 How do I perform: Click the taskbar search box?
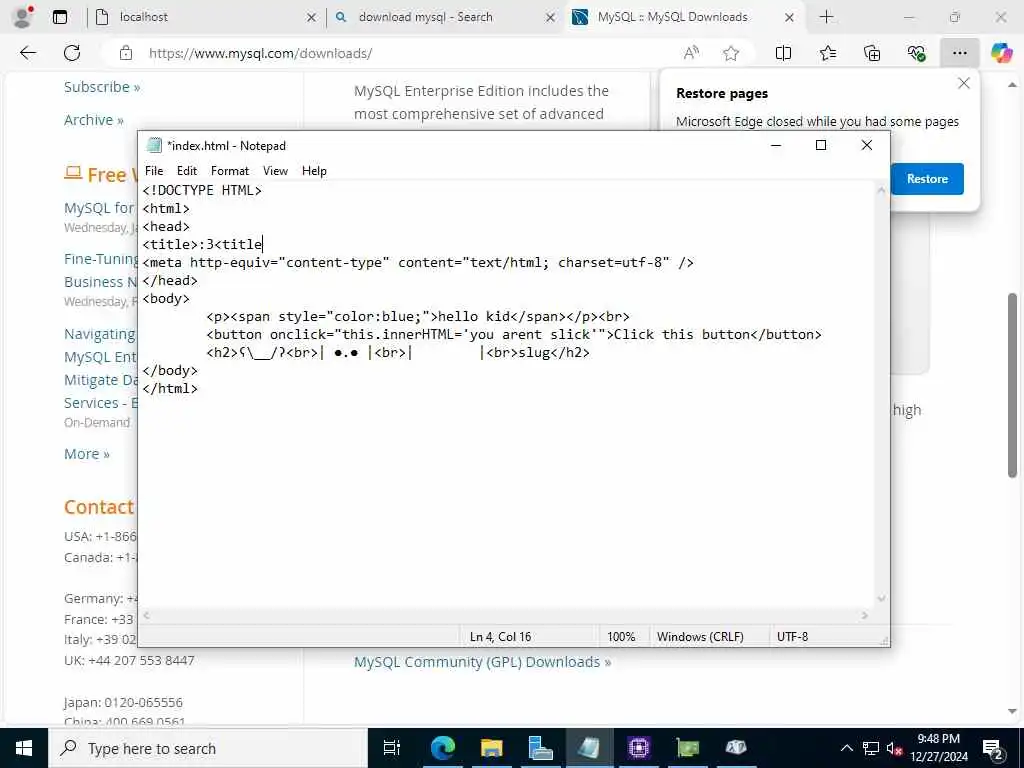(x=208, y=748)
